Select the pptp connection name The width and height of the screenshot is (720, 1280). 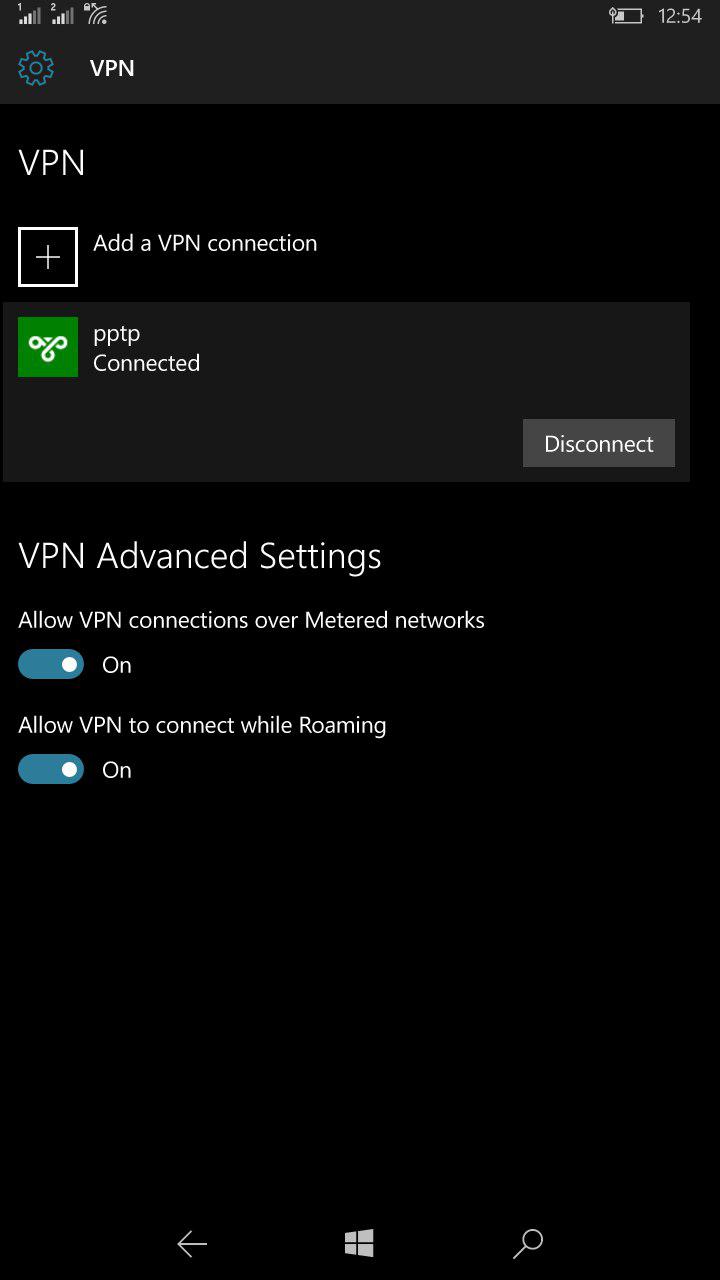point(117,334)
